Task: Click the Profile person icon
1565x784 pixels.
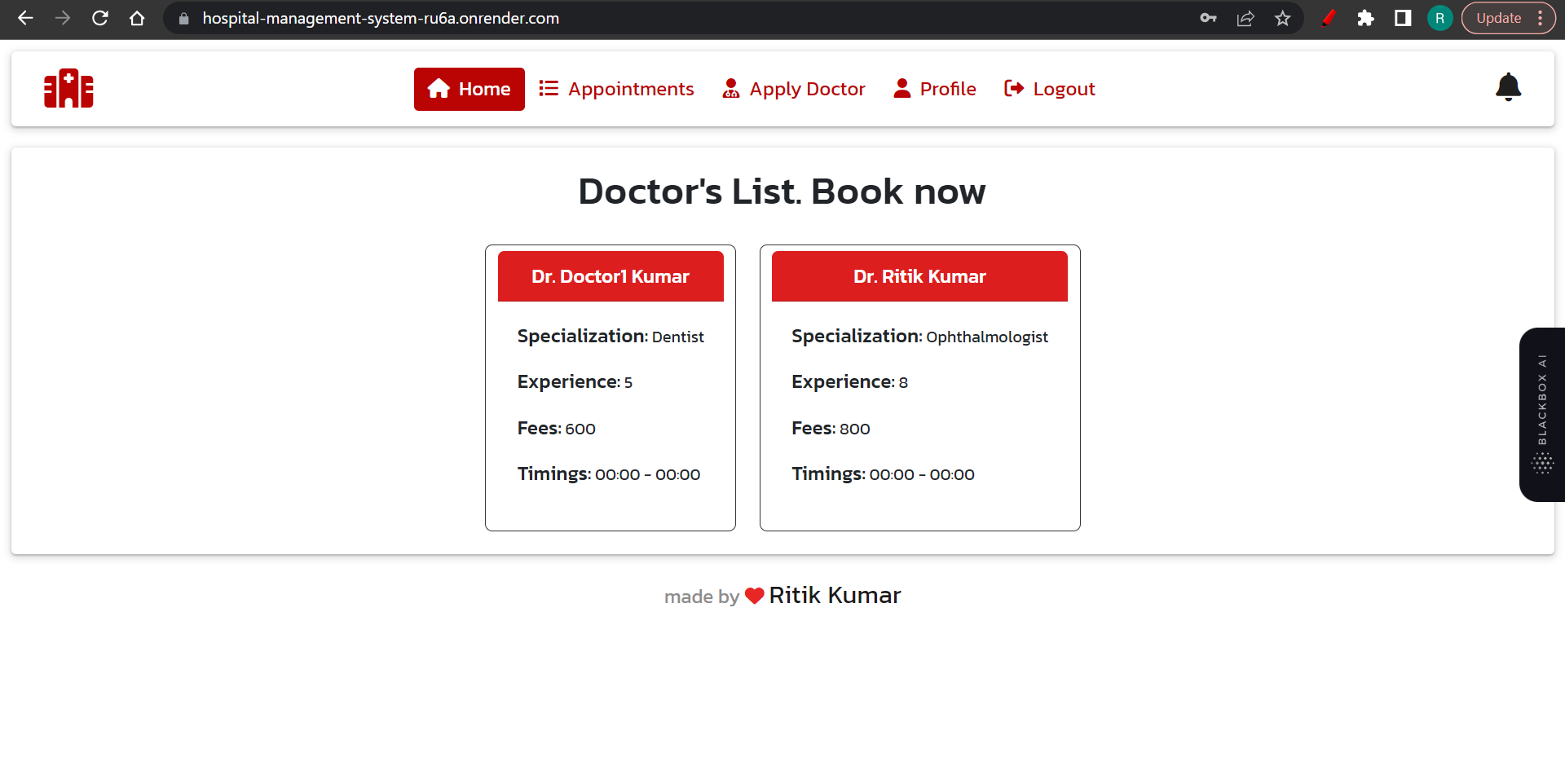Action: coord(902,87)
